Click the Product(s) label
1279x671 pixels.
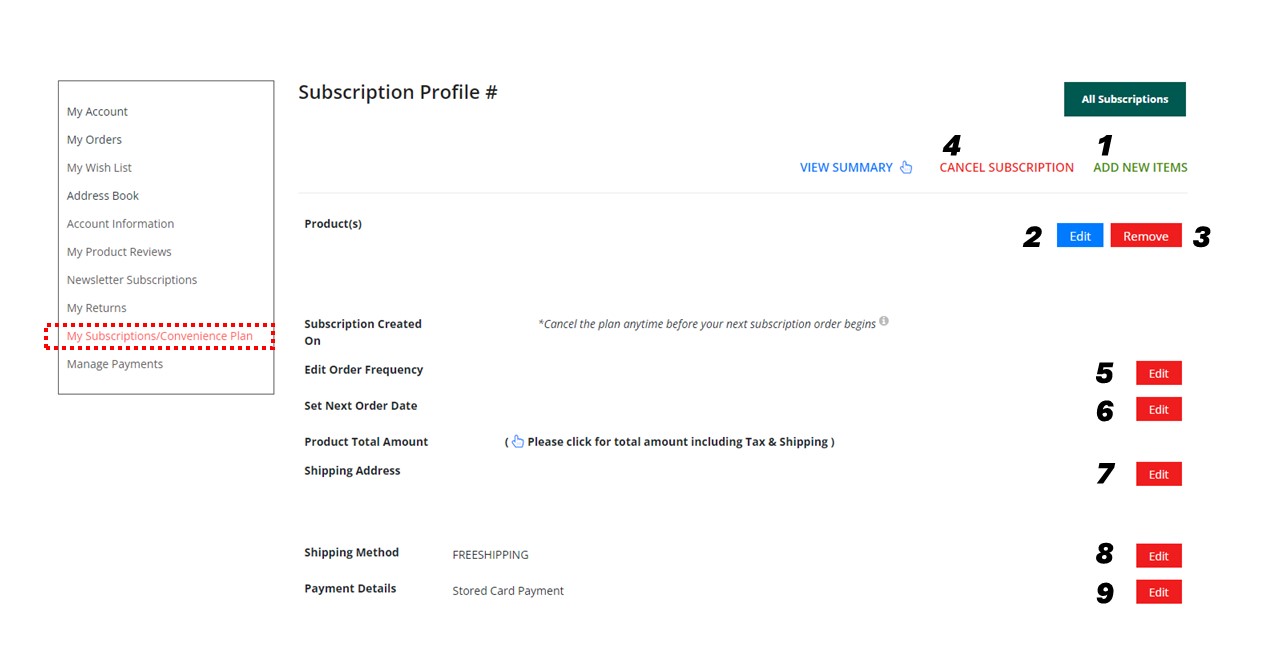(x=333, y=223)
